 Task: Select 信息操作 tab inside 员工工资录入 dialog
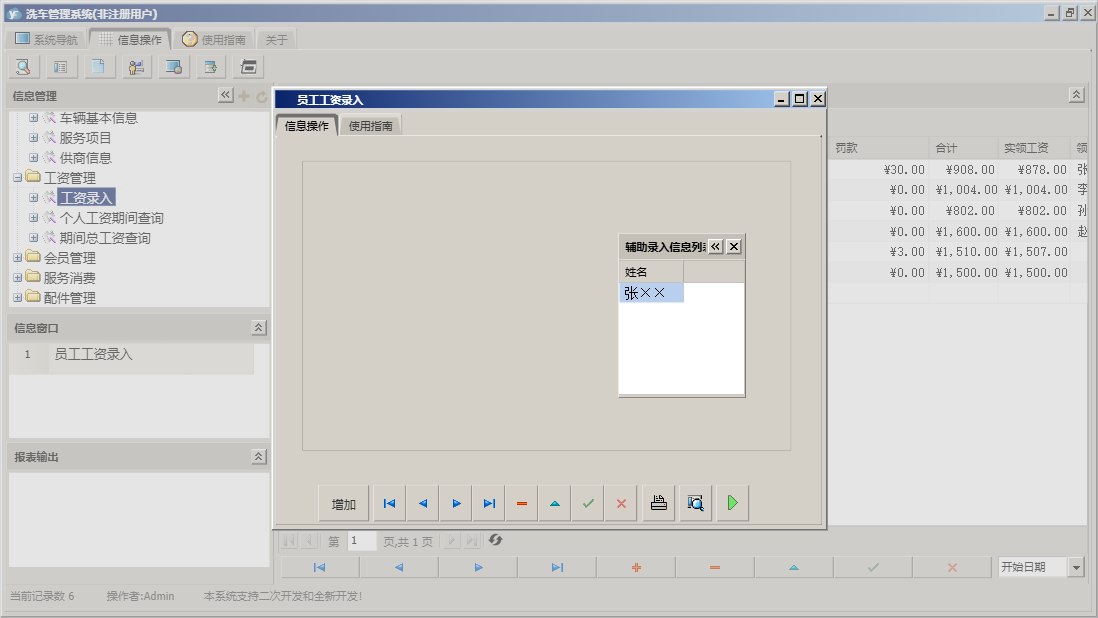point(307,126)
